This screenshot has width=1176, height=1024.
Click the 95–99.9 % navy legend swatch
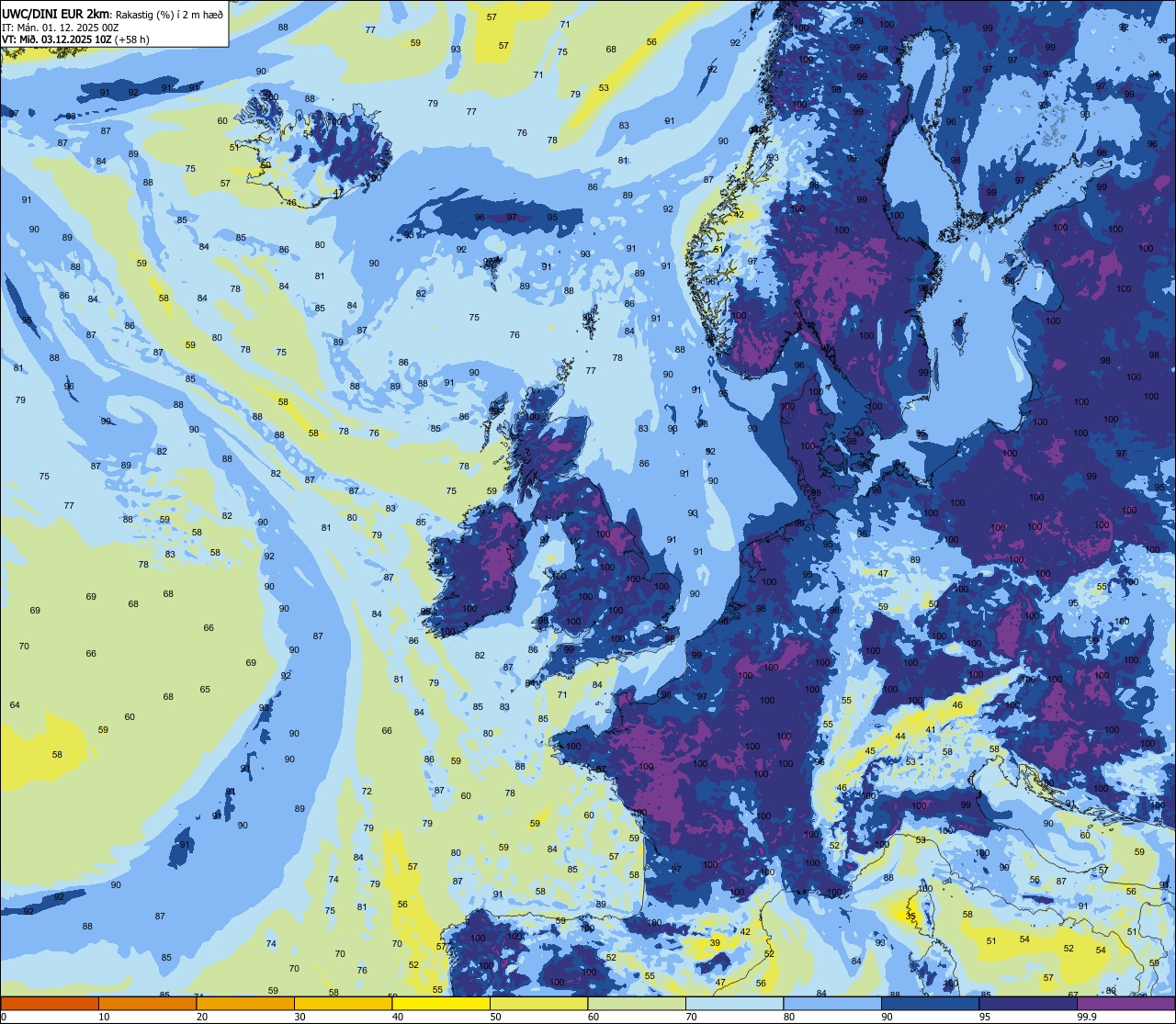pyautogui.click(x=1028, y=1004)
